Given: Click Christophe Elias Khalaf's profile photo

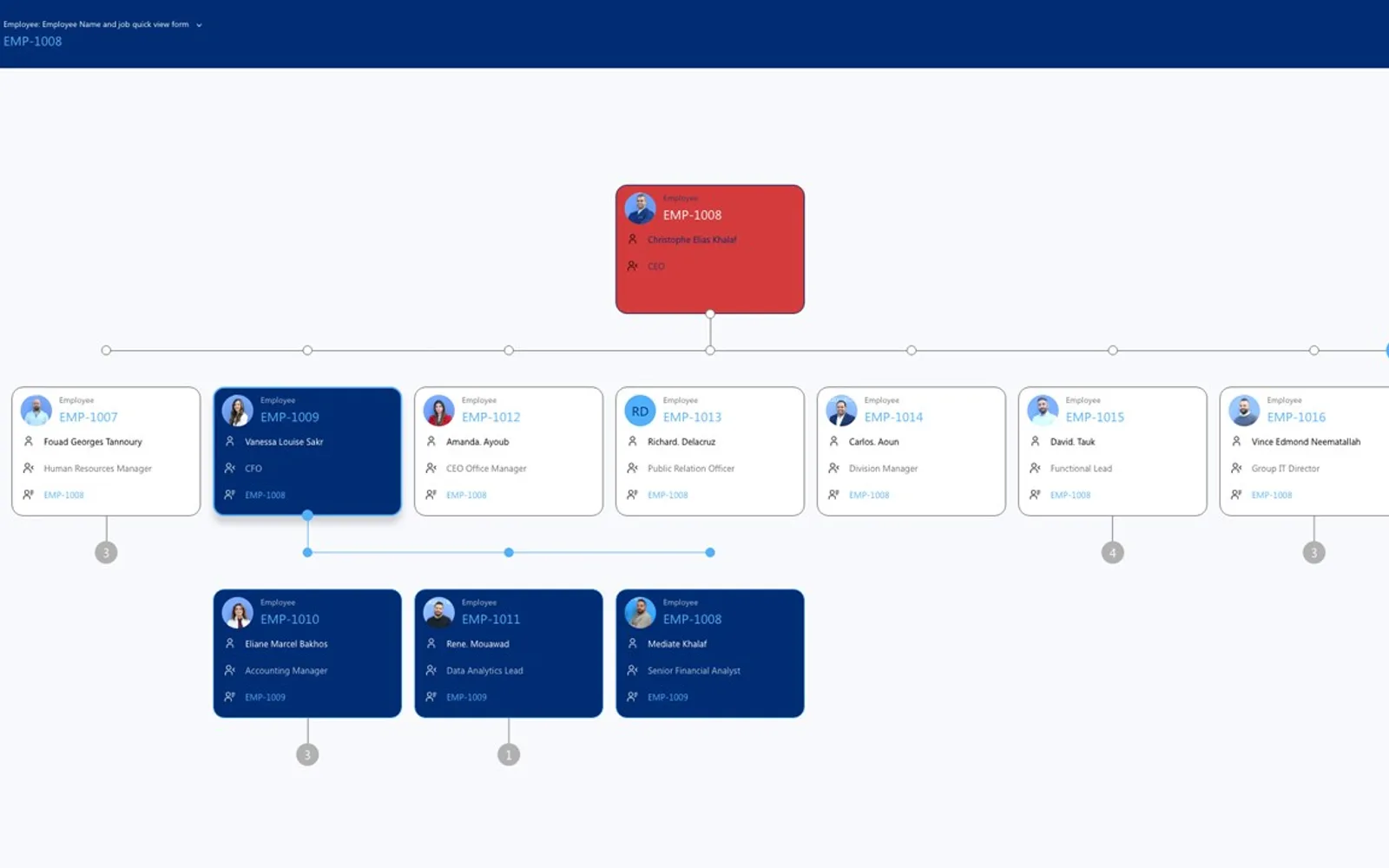Looking at the screenshot, I should (641, 208).
